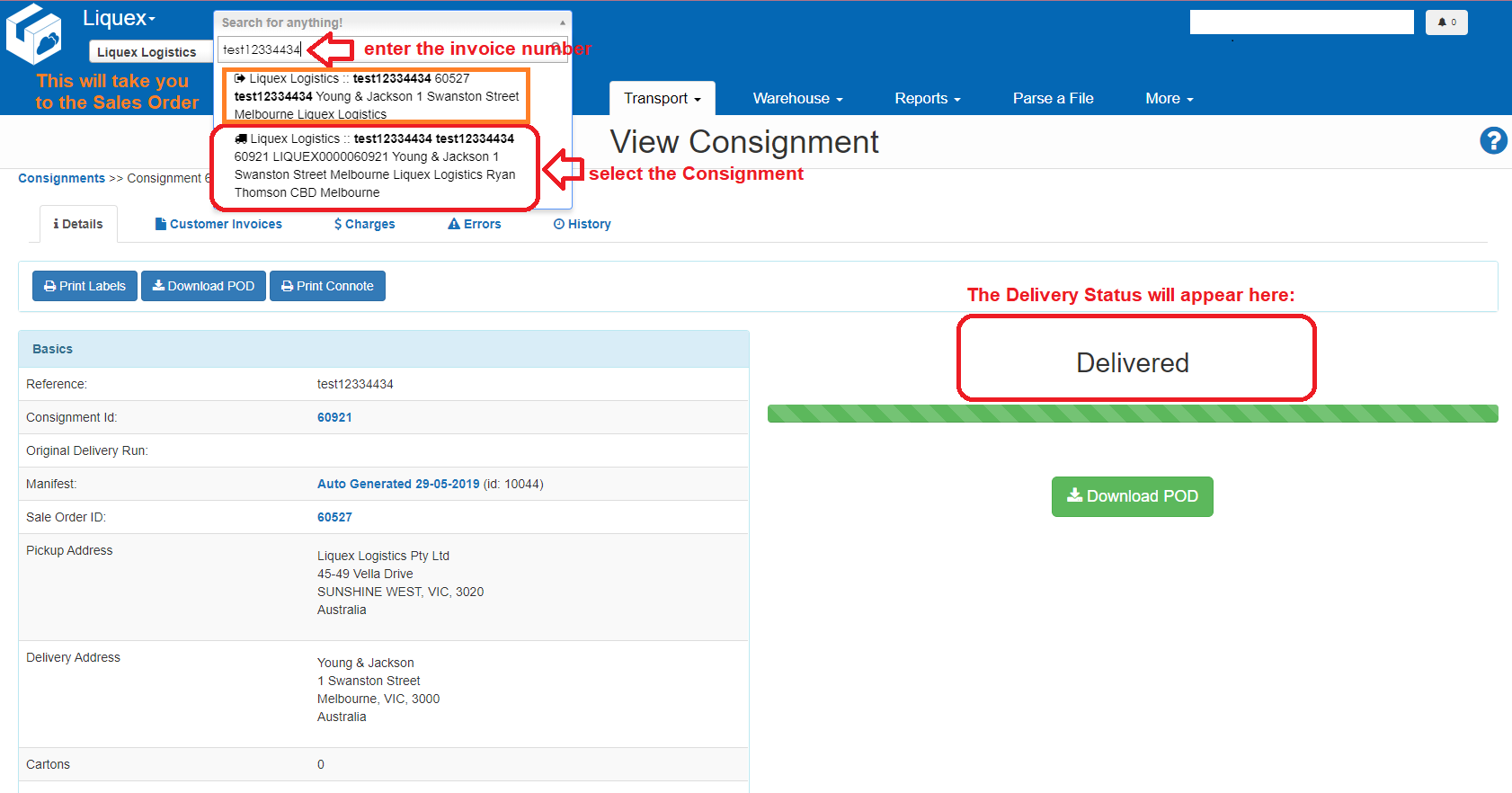
Task: Click the manifest '(id: 10044)' text
Action: coord(513,484)
